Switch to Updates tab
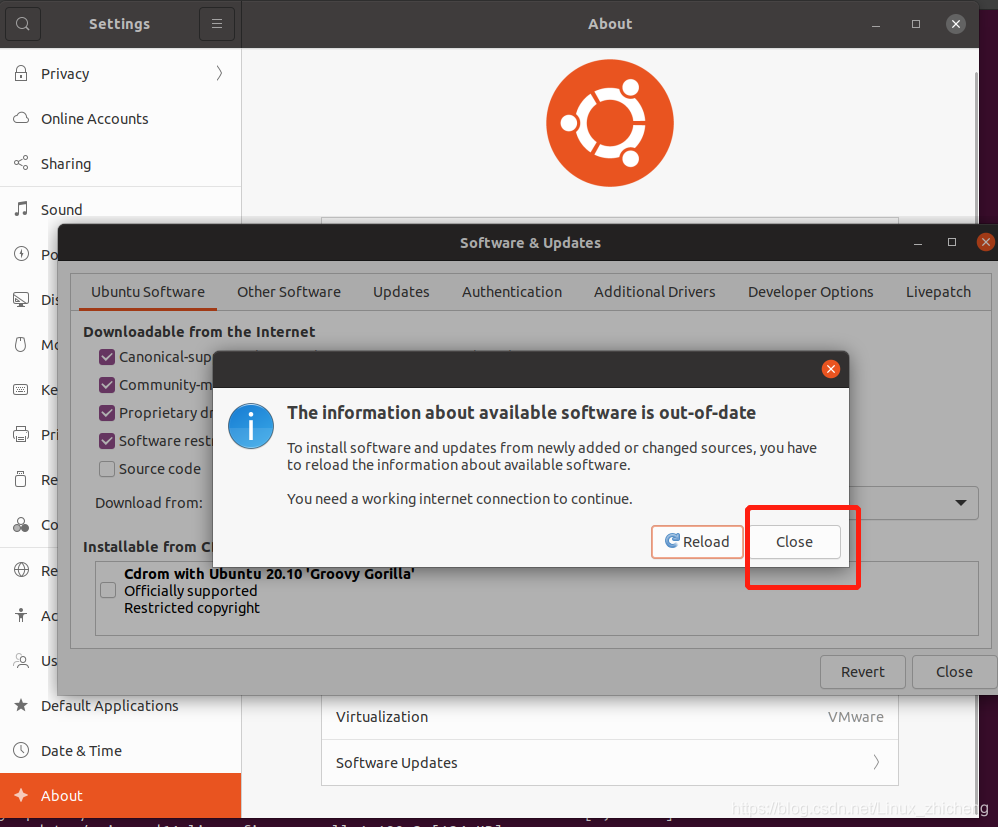 (401, 292)
